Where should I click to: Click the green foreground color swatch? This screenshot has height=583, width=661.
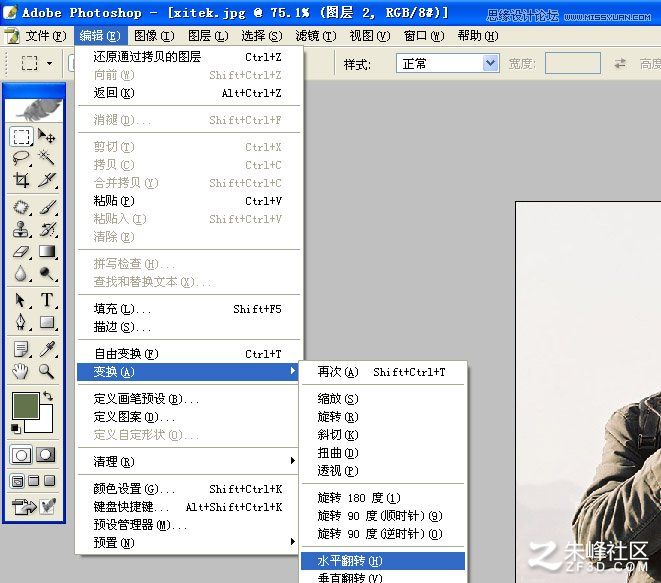tap(26, 406)
